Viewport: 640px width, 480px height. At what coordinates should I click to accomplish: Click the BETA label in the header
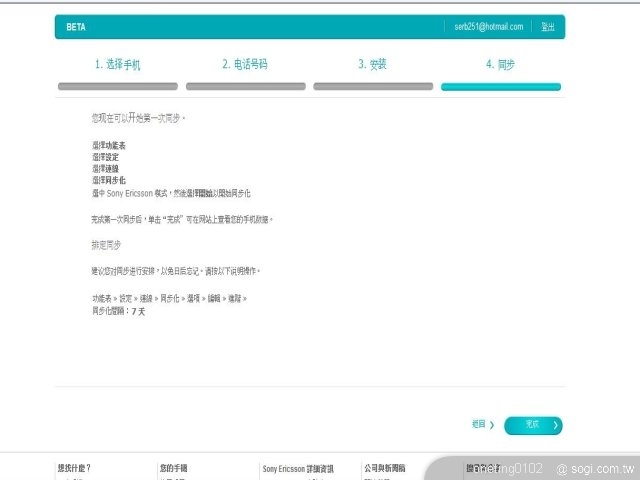[76, 27]
